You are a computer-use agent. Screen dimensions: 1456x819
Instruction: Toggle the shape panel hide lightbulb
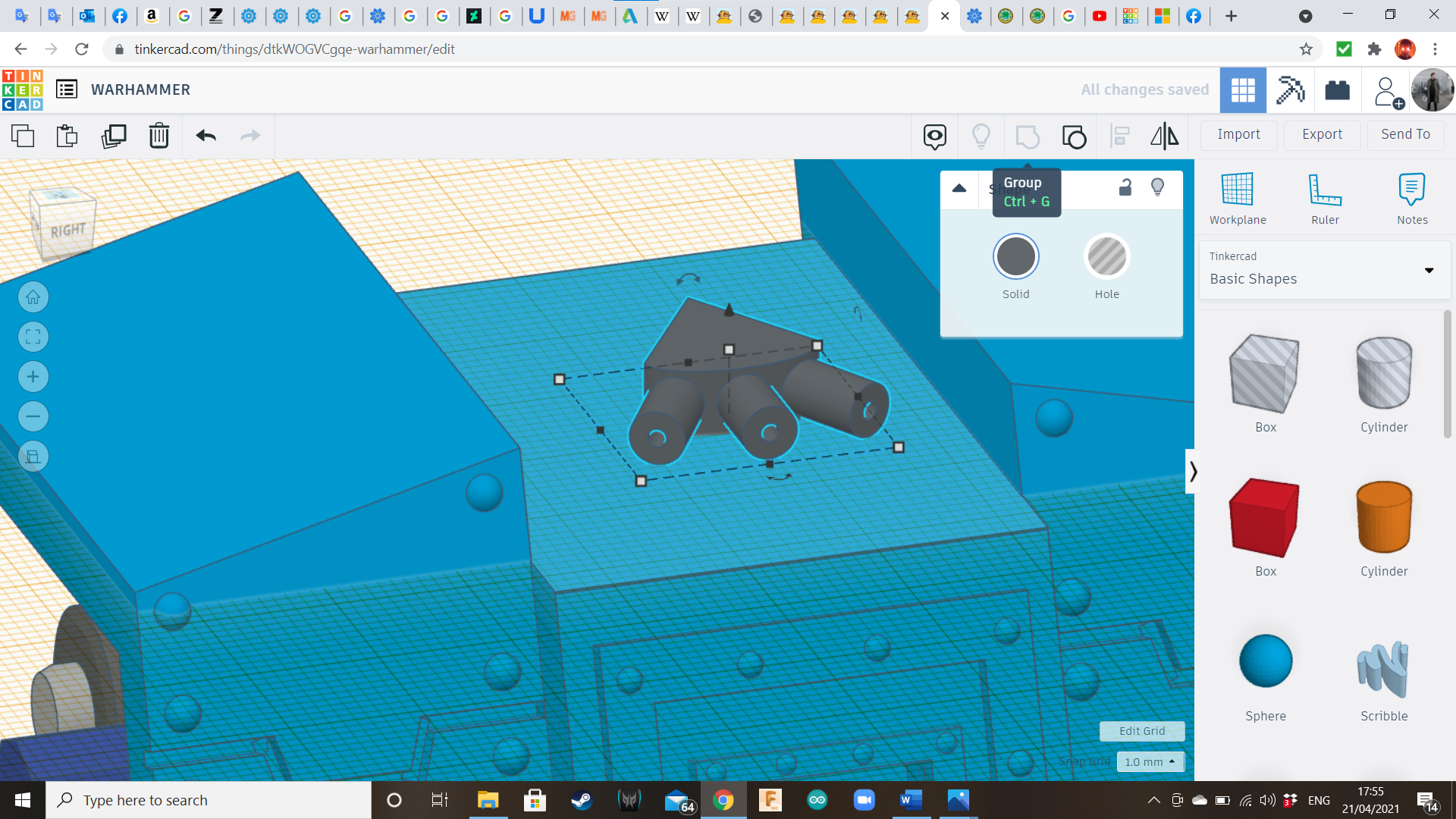pos(1157,187)
